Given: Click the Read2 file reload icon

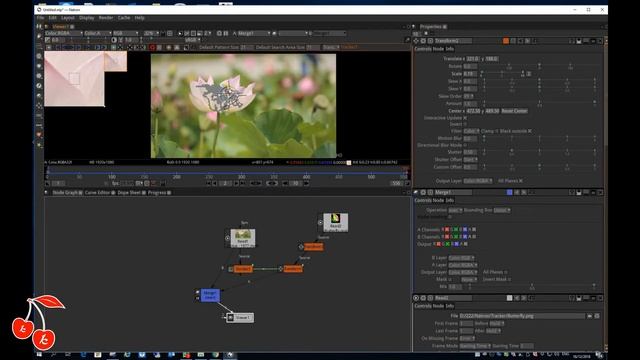Looking at the screenshot, I should pos(597,316).
